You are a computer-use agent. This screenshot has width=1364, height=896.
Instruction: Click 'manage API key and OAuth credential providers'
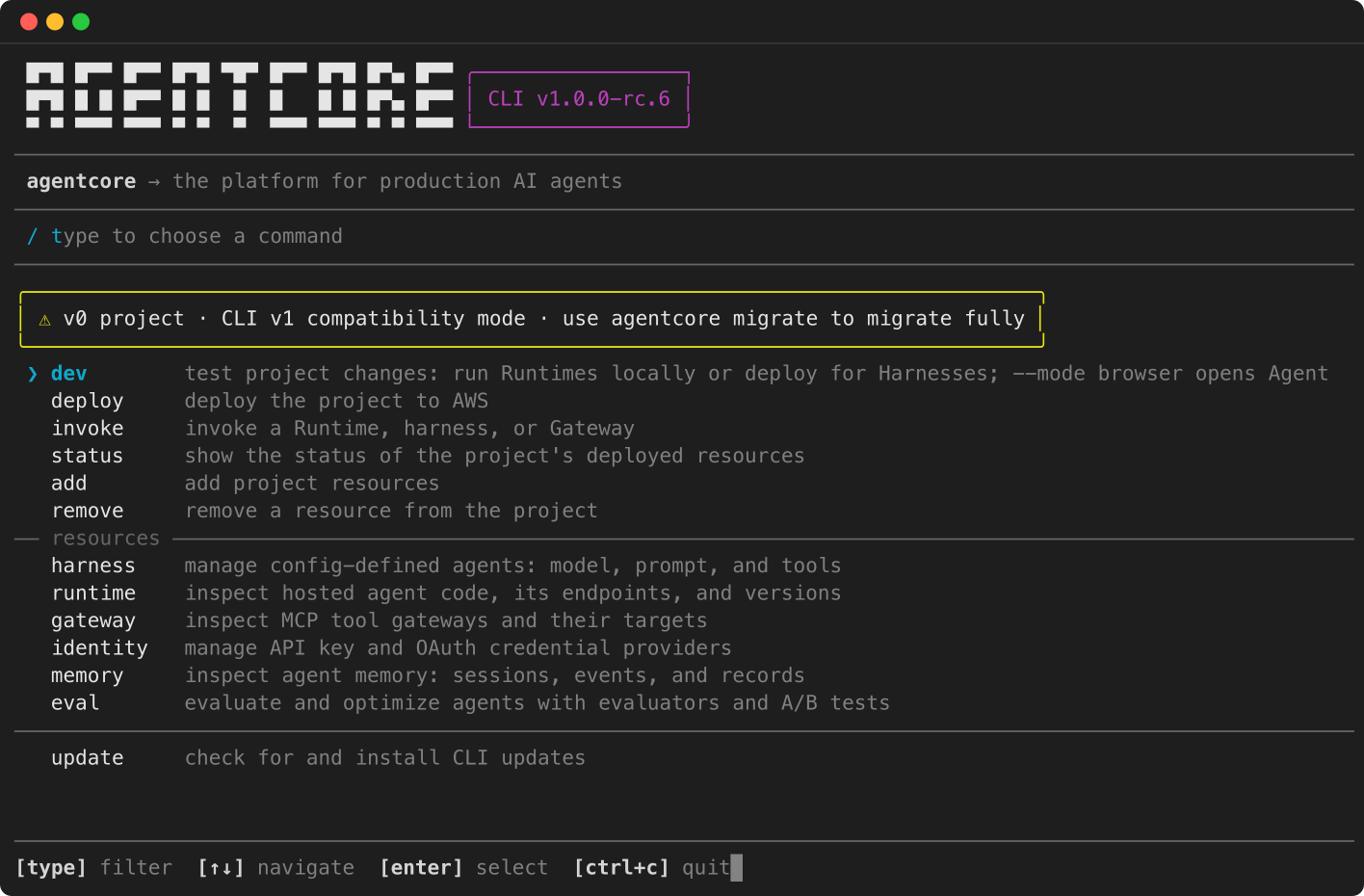coord(459,648)
